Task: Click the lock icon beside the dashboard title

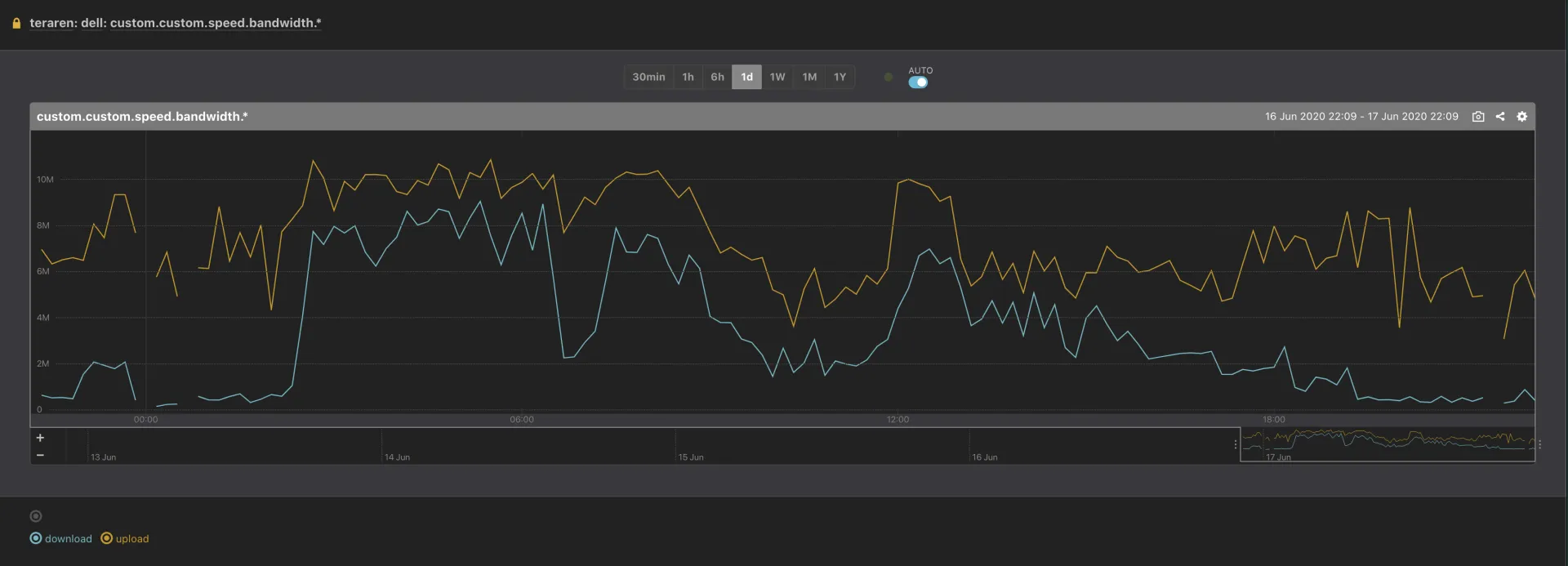Action: tap(16, 24)
